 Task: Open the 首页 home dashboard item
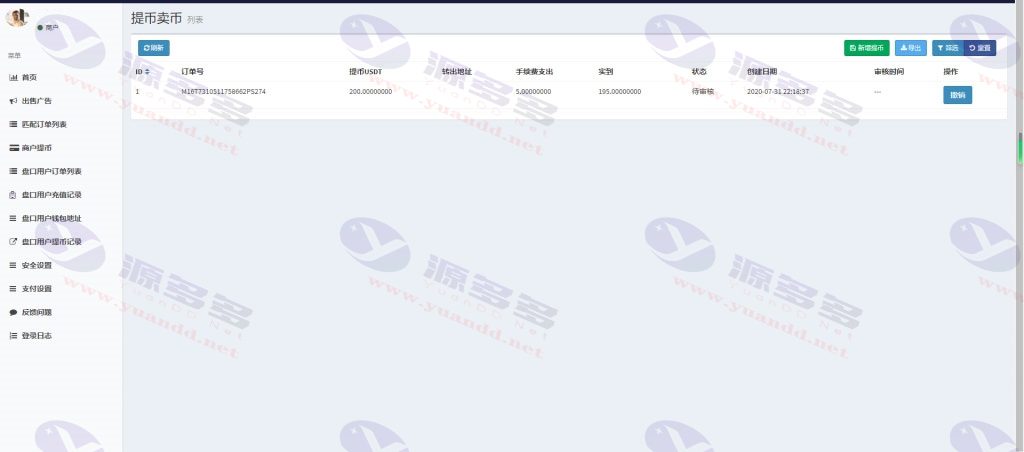(24, 77)
